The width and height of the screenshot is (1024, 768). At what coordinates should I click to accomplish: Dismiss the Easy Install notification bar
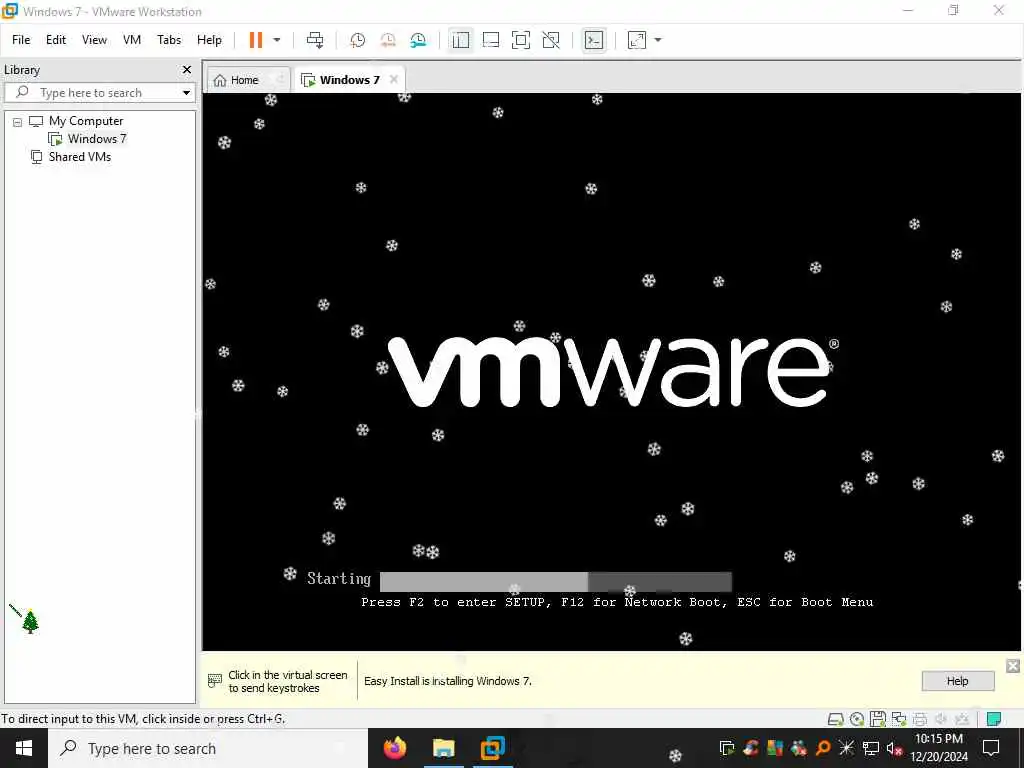pyautogui.click(x=1013, y=665)
